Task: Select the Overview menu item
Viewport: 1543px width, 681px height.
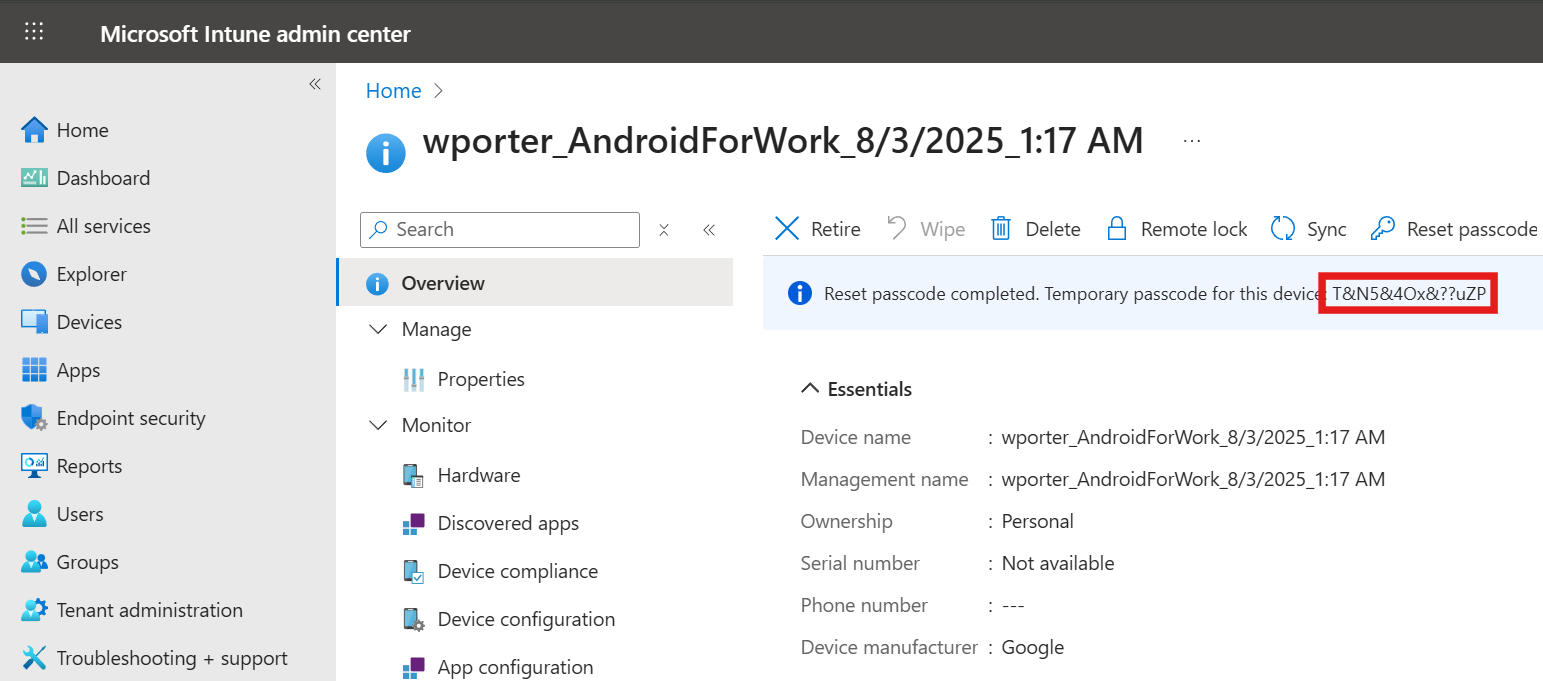Action: [x=535, y=283]
